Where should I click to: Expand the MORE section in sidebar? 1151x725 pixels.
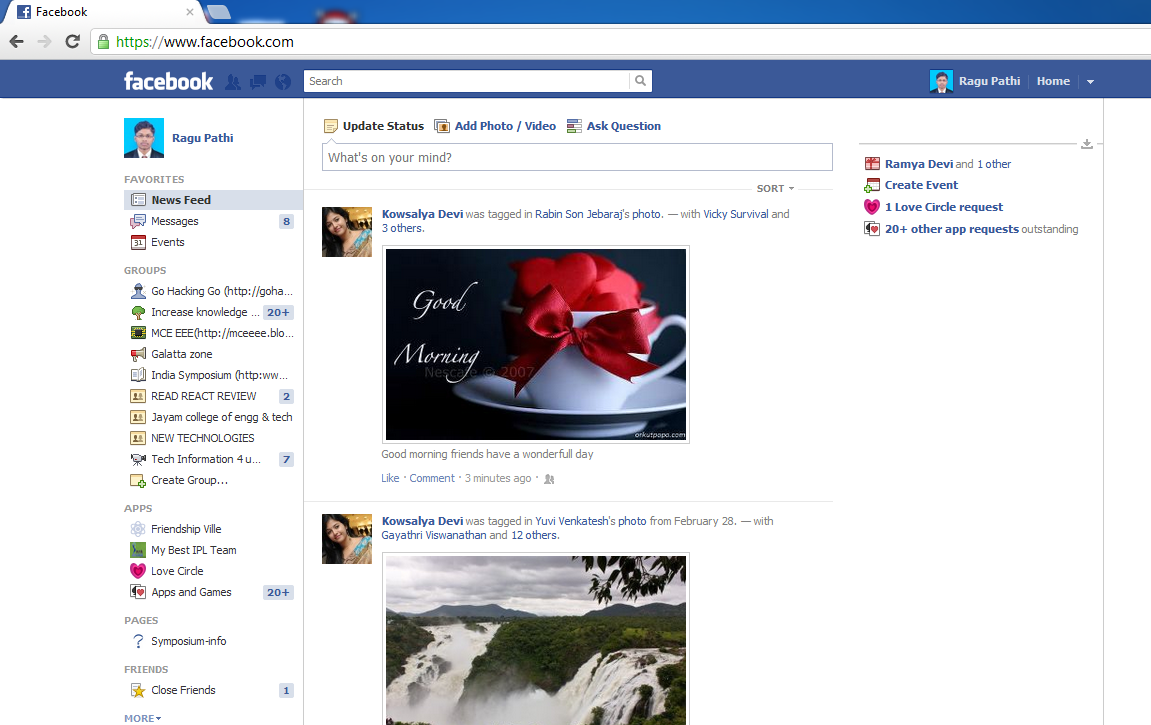coord(142,718)
